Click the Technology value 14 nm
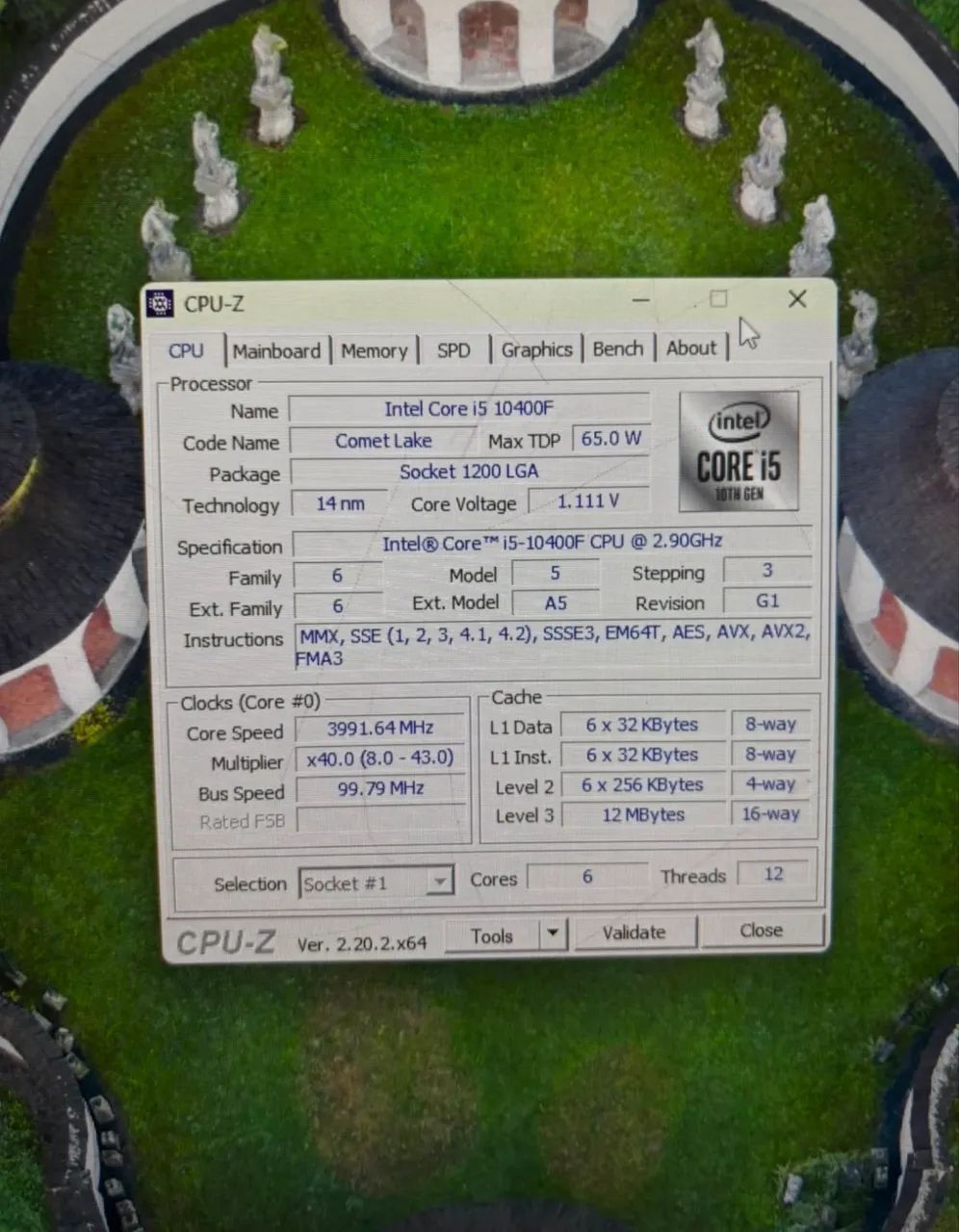959x1232 pixels. coord(340,503)
